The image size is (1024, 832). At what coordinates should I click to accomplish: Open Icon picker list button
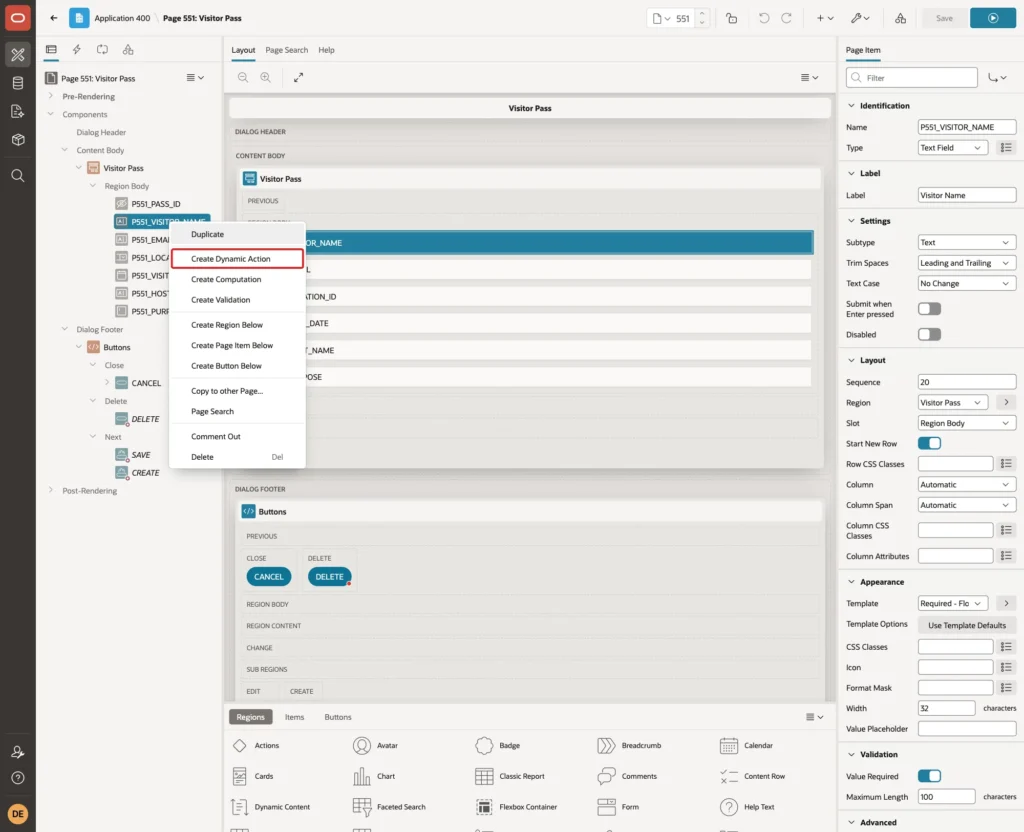[x=1006, y=667]
